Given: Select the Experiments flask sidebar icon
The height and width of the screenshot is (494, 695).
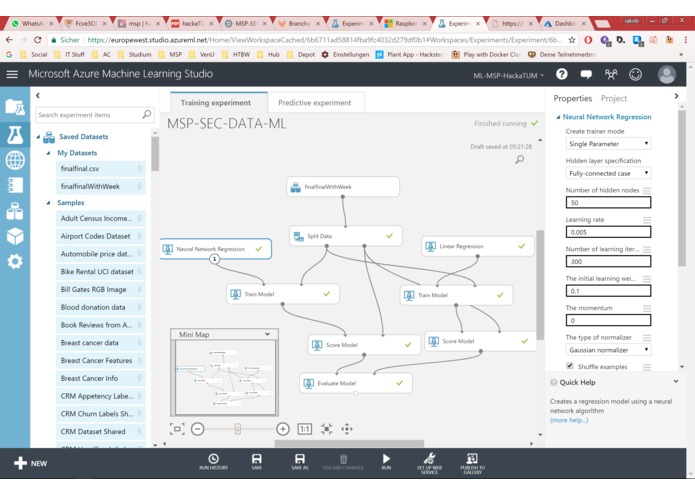Looking at the screenshot, I should 15,135.
